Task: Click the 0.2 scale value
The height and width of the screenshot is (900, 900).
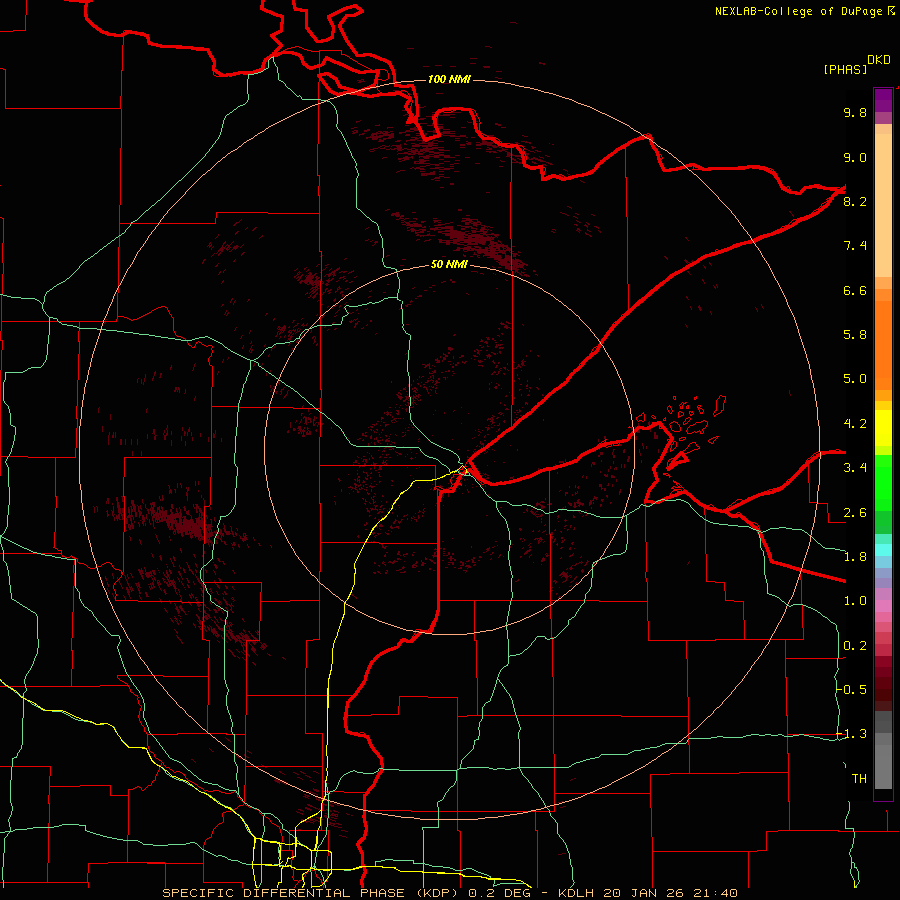Action: (x=855, y=646)
